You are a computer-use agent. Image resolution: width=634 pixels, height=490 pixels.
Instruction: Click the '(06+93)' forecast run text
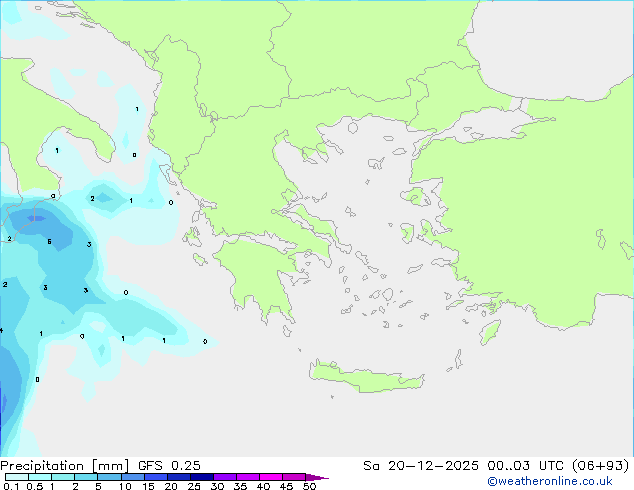601,466
